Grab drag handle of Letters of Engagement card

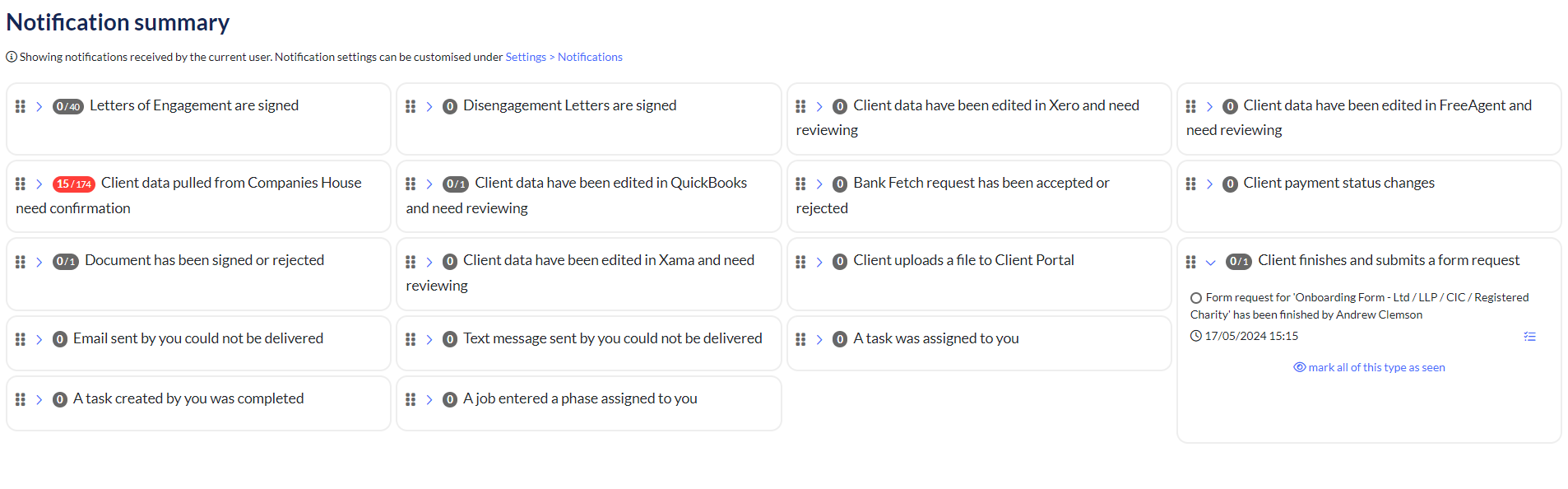[x=21, y=107]
